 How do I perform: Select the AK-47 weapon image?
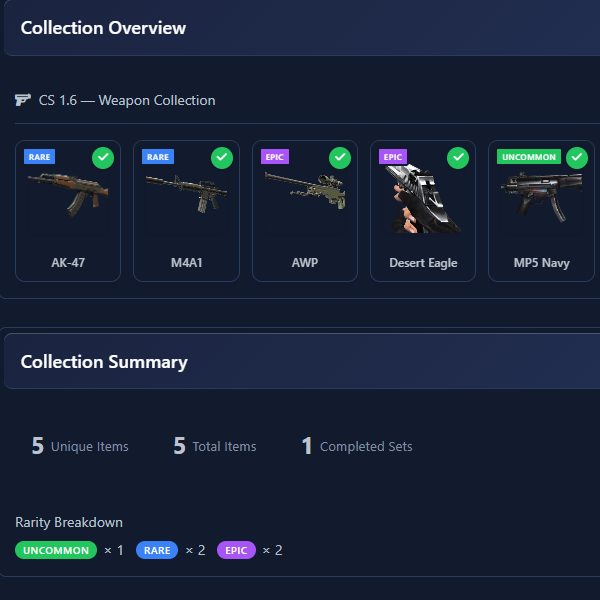click(68, 195)
